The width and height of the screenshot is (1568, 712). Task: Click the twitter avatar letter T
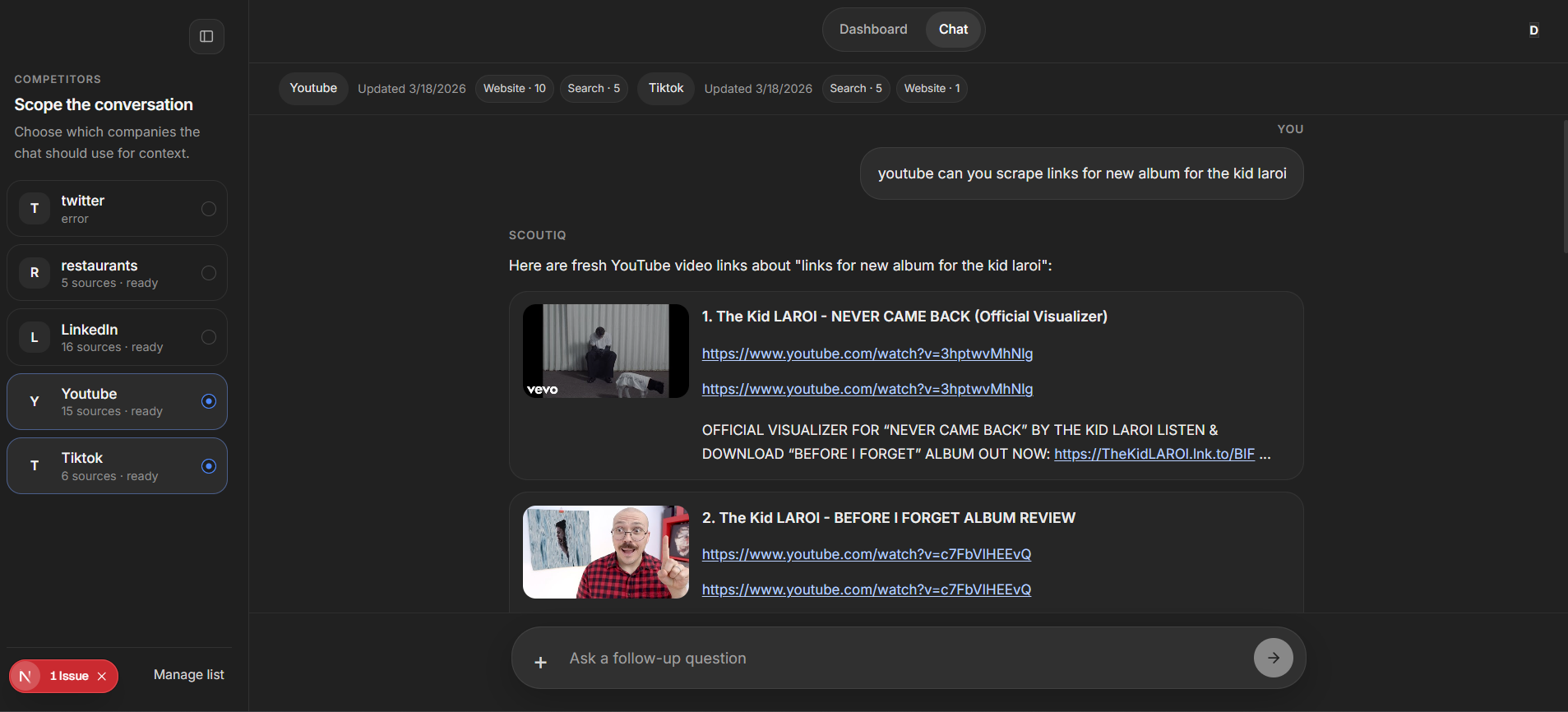pos(35,208)
